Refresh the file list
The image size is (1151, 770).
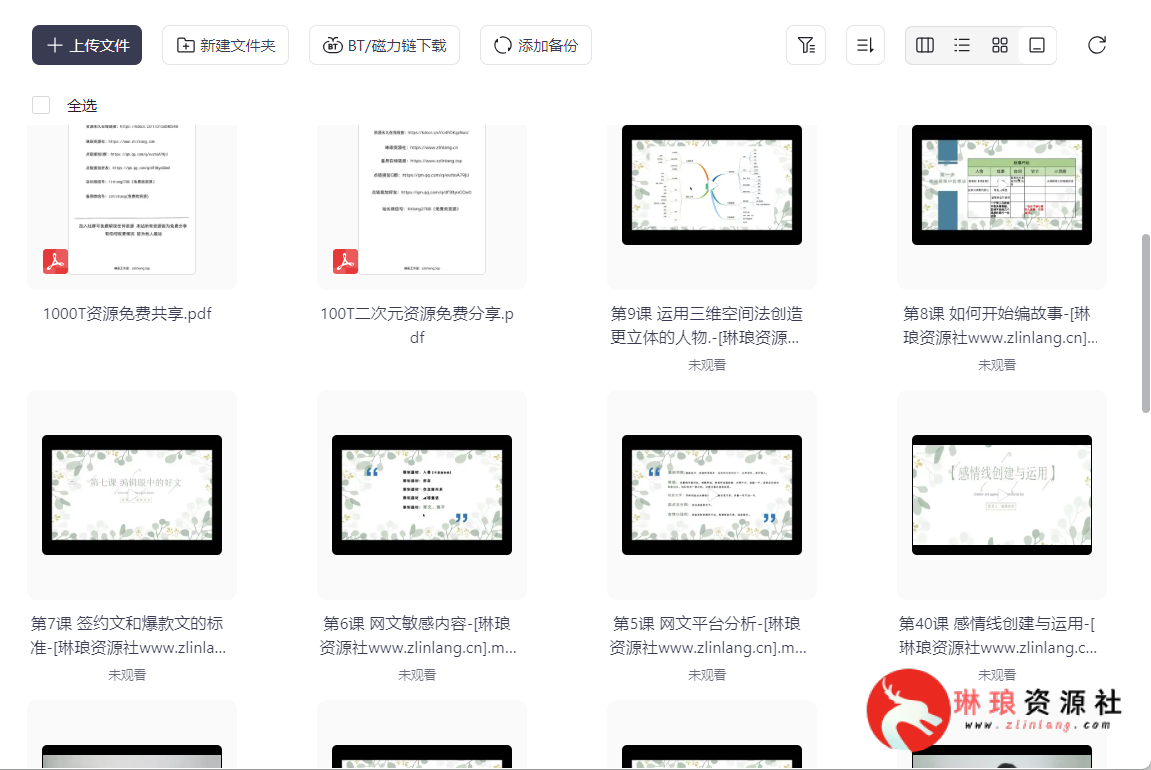[1097, 46]
